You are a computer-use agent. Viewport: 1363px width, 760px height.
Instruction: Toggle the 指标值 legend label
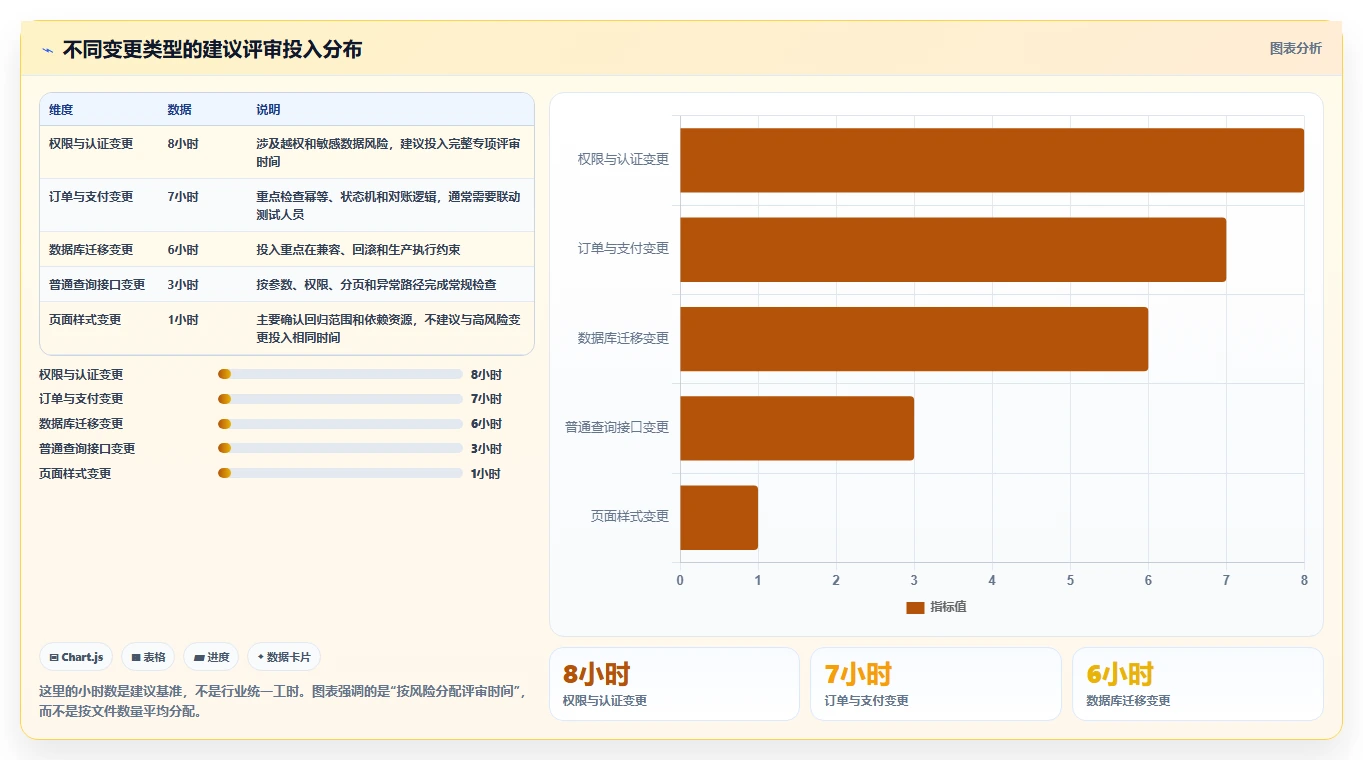click(x=948, y=607)
